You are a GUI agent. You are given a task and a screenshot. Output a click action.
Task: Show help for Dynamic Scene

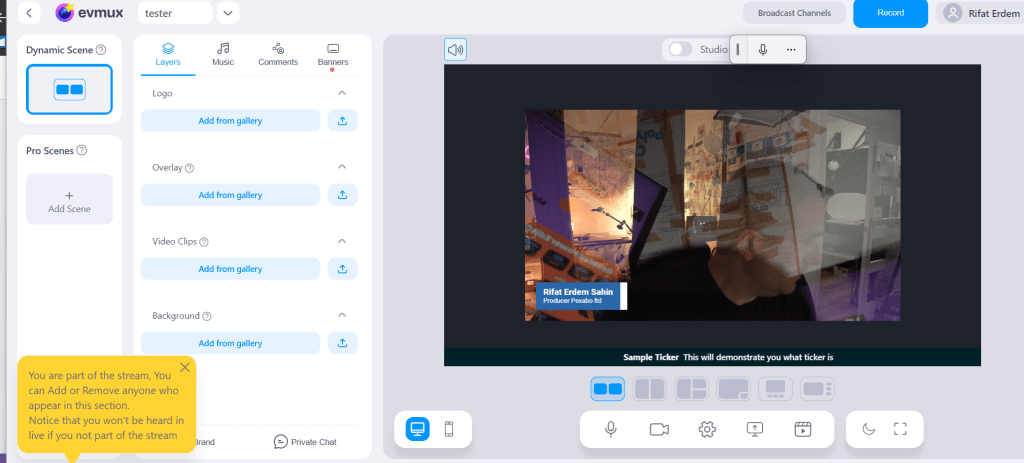coord(101,50)
